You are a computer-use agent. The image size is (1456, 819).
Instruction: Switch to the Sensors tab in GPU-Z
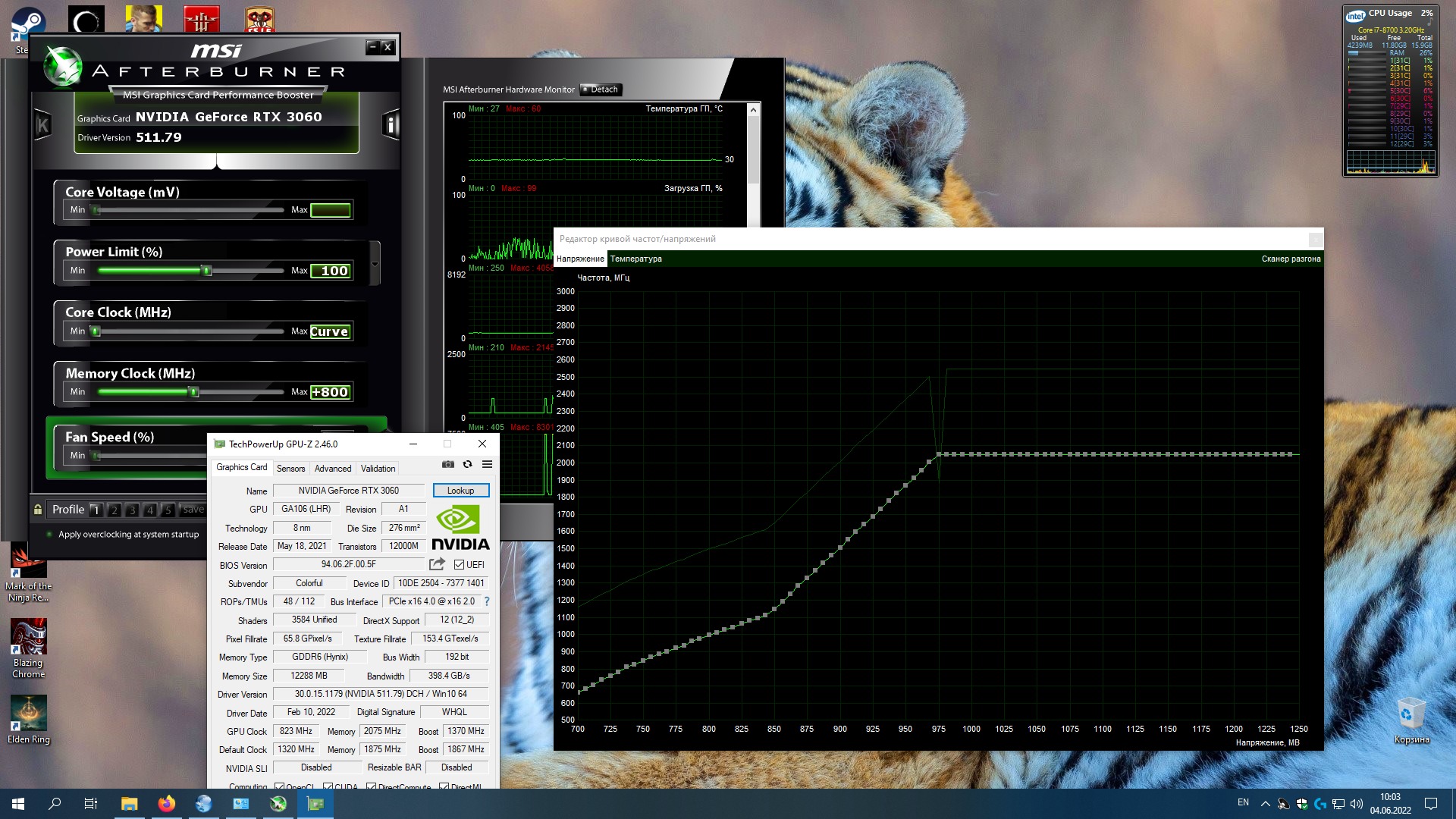pyautogui.click(x=290, y=469)
